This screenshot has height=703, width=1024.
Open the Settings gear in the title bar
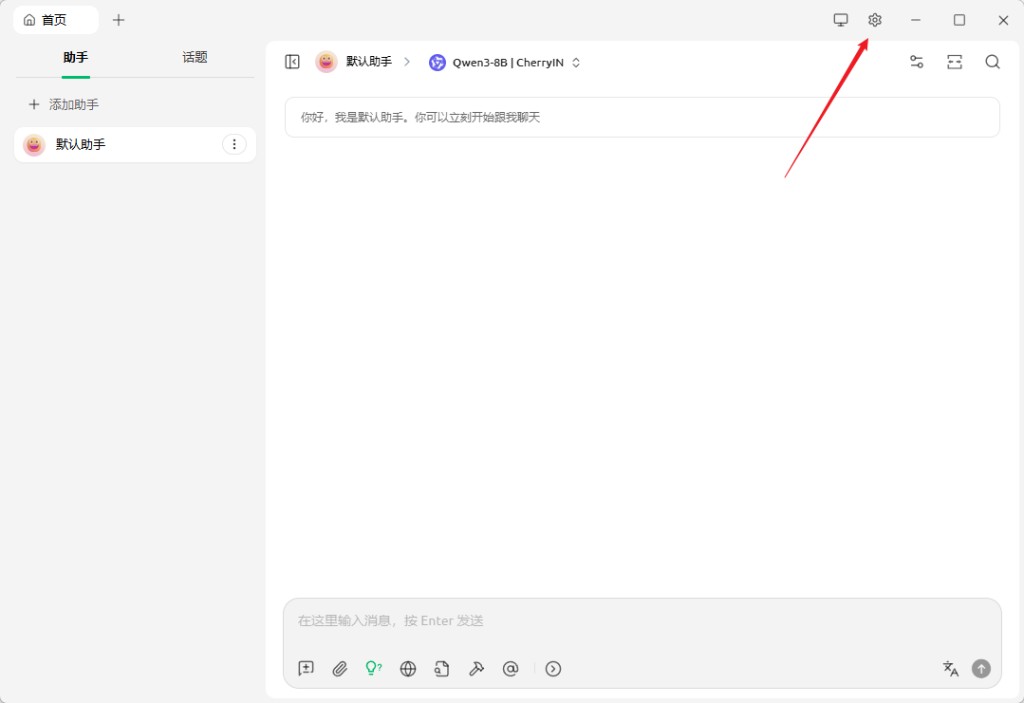[874, 19]
